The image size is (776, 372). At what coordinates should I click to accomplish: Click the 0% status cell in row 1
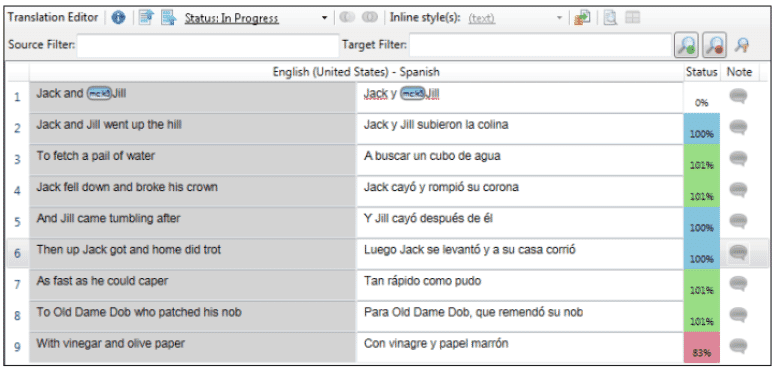pyautogui.click(x=702, y=97)
